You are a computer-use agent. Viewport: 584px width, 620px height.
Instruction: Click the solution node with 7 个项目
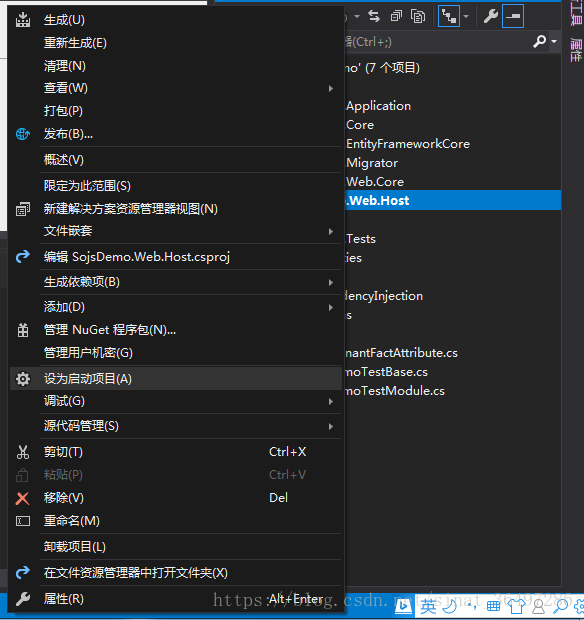tap(382, 68)
